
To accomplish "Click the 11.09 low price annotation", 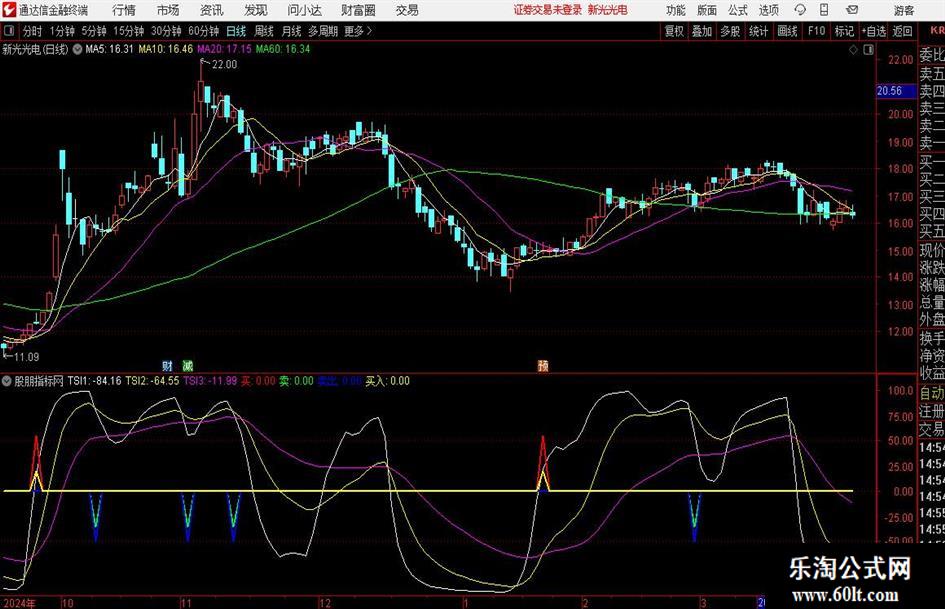I will [26, 357].
